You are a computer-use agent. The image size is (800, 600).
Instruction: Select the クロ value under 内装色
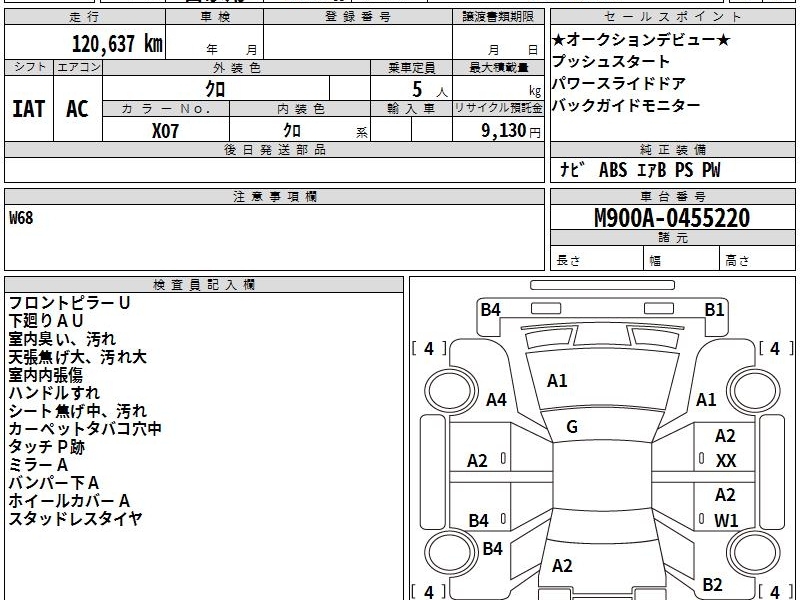292,130
